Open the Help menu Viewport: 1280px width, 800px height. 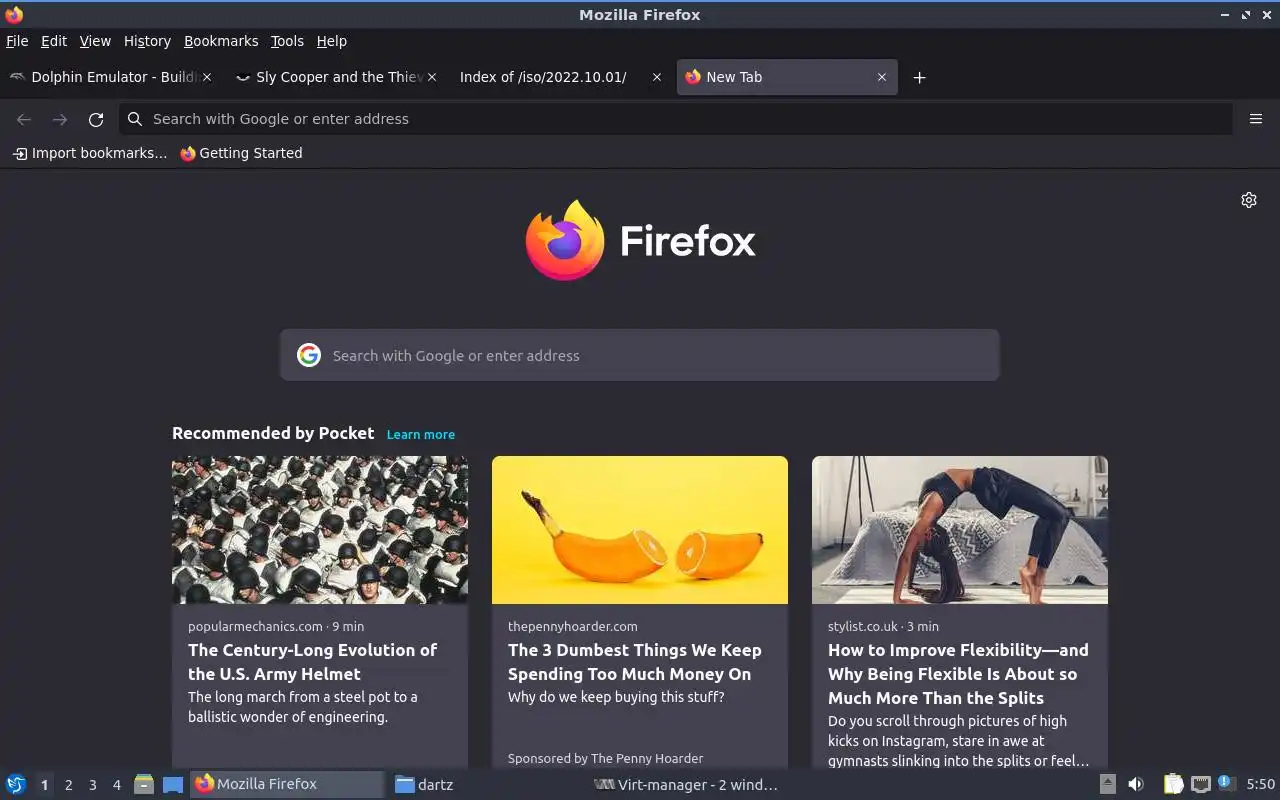pyautogui.click(x=332, y=41)
